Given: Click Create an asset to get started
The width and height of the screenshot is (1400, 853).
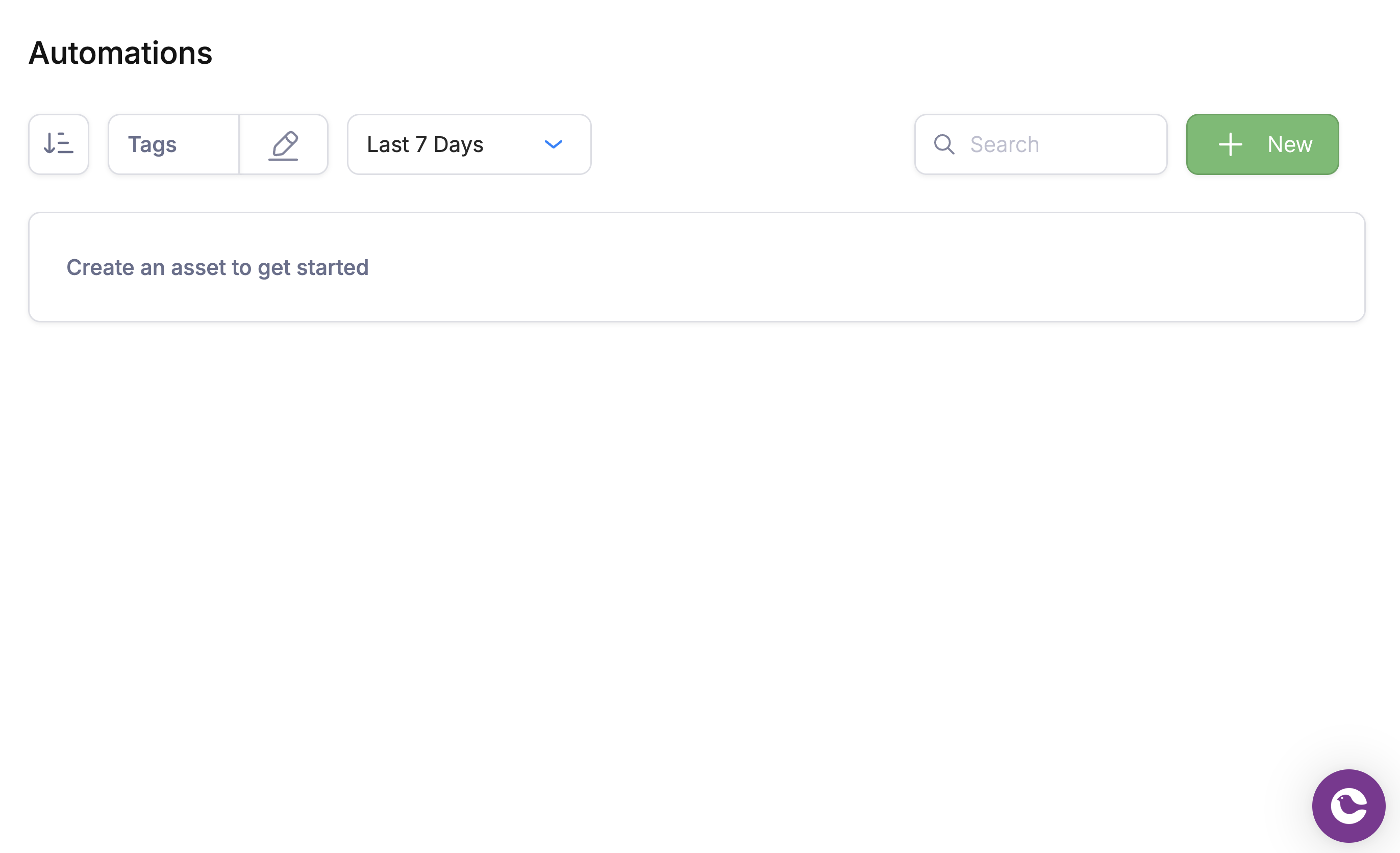Looking at the screenshot, I should [x=218, y=266].
